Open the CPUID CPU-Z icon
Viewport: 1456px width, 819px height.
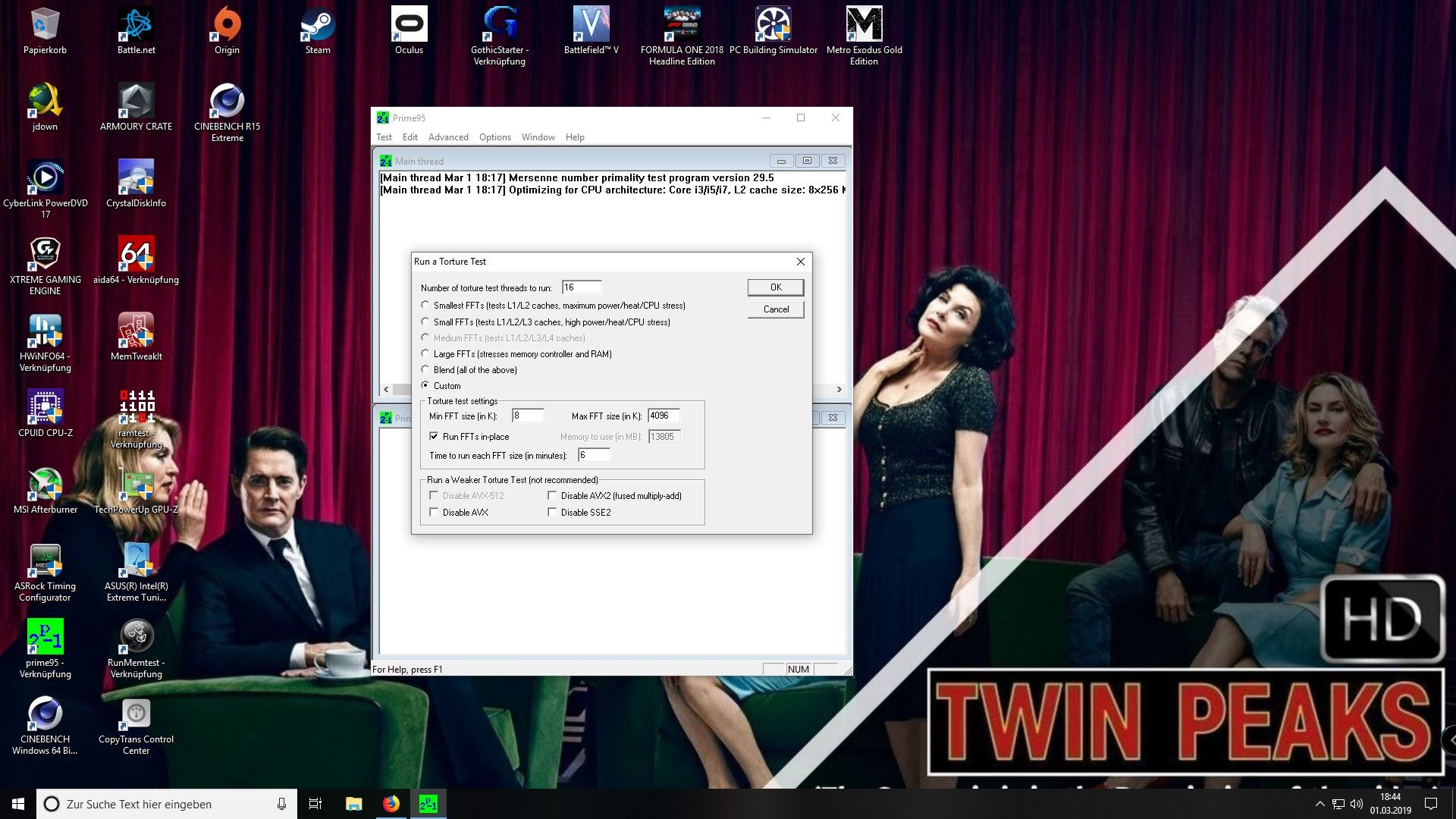[45, 407]
